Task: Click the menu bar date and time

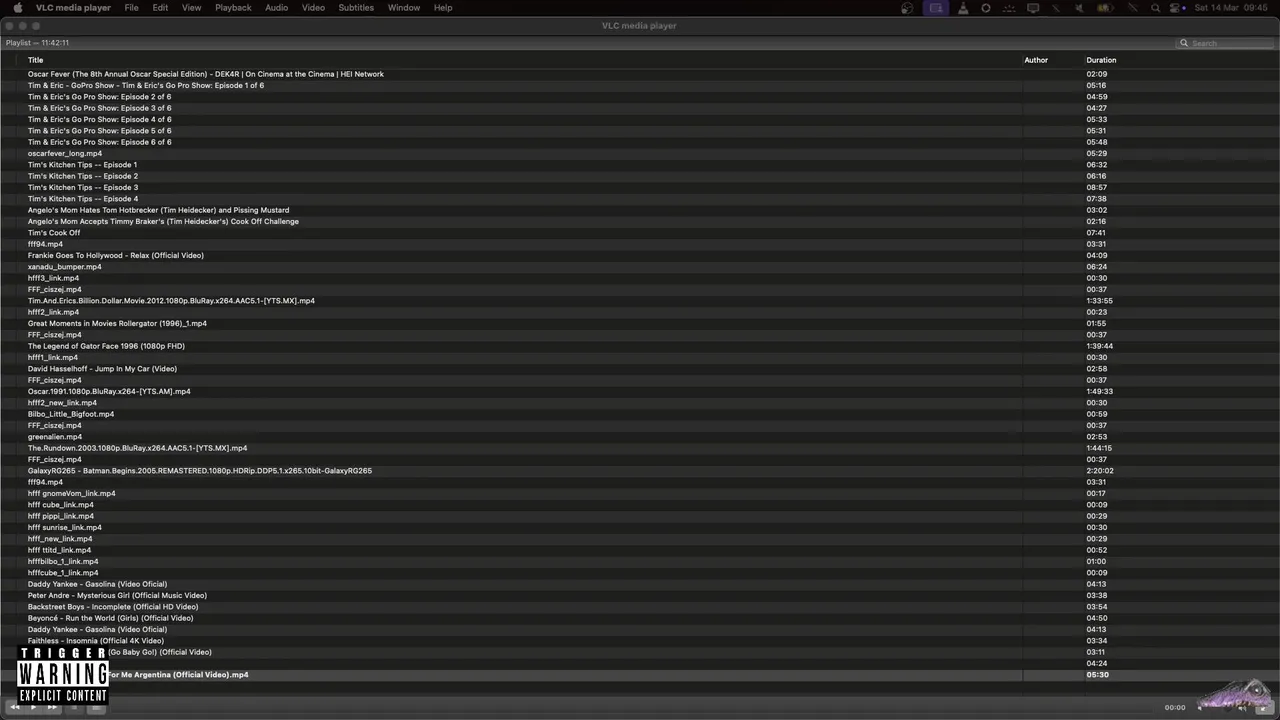Action: 1231,8
